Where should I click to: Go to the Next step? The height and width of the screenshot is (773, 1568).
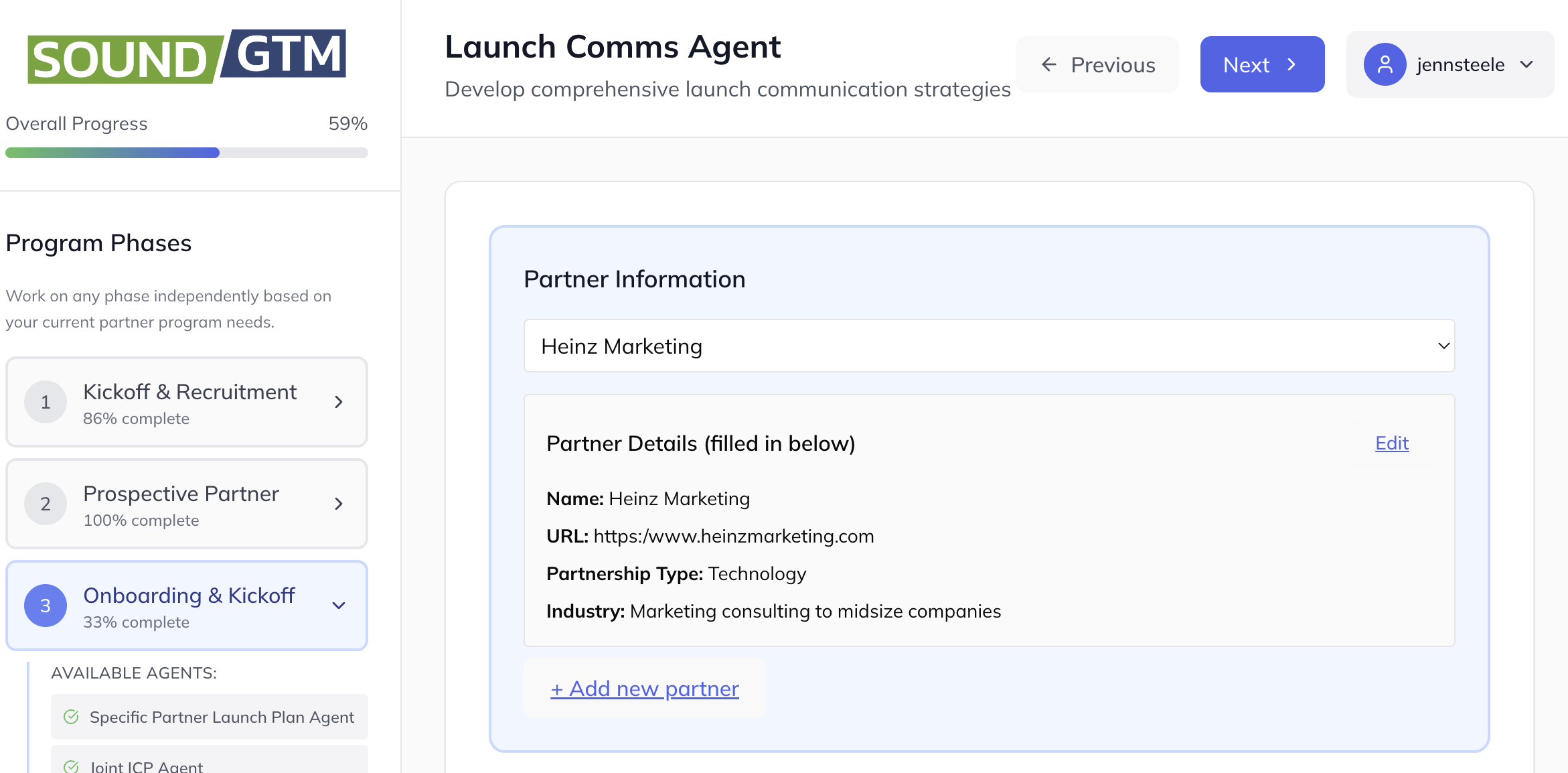click(x=1262, y=64)
